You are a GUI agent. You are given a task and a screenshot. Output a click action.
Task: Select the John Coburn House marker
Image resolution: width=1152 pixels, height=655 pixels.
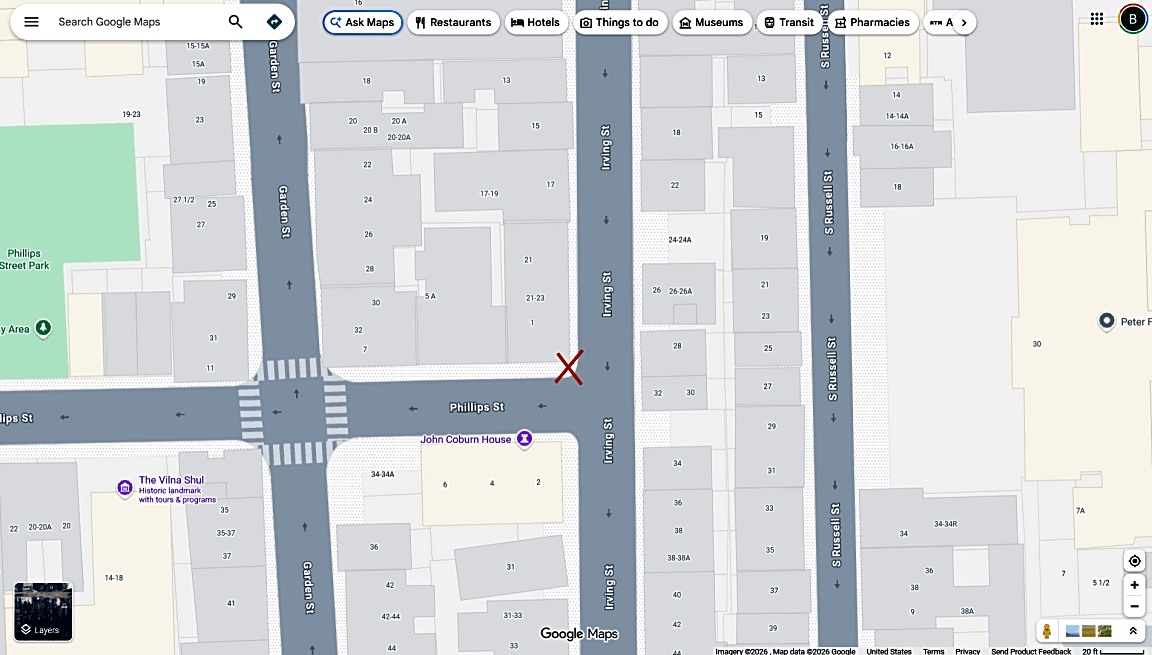click(x=524, y=439)
